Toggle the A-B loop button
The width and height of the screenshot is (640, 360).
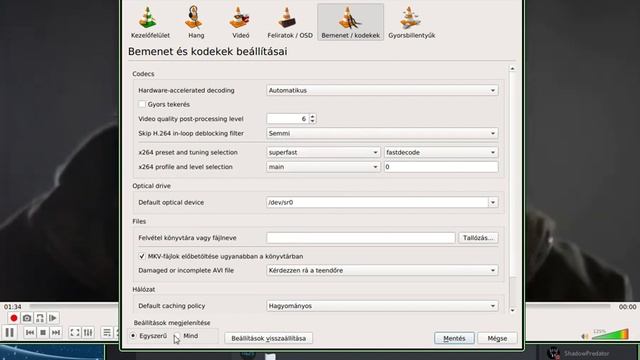pos(40,318)
